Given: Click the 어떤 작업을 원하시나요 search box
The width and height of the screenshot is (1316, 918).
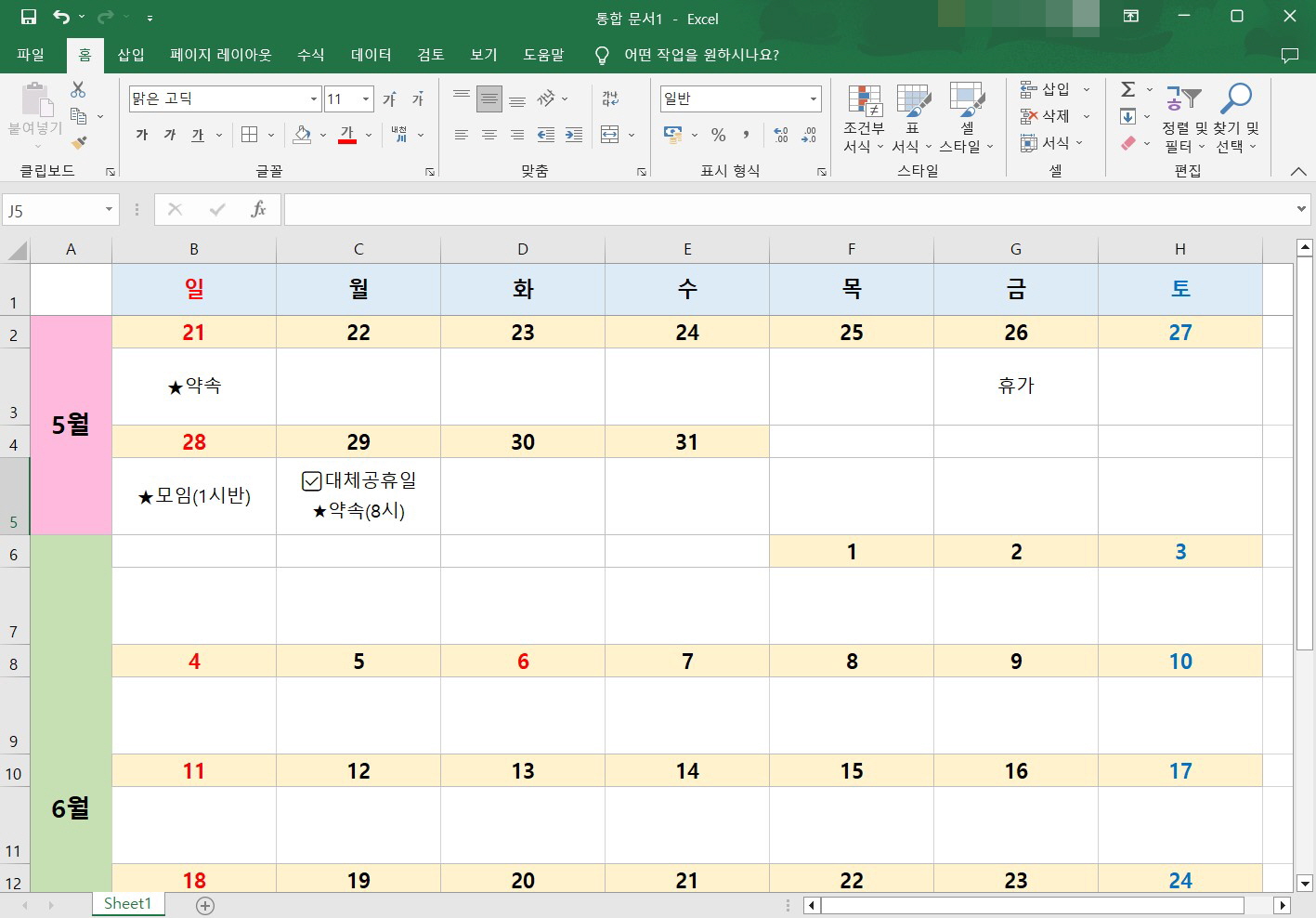Looking at the screenshot, I should tap(701, 55).
